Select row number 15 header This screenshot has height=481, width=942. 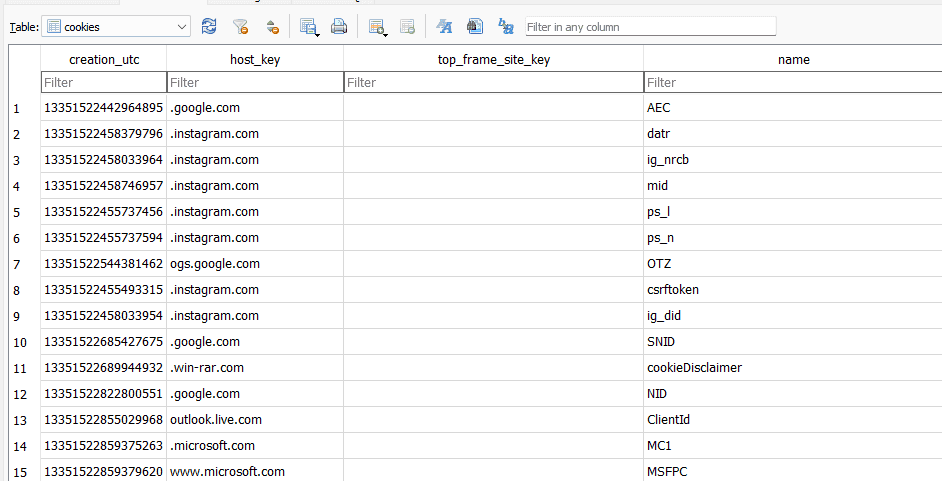coord(24,472)
